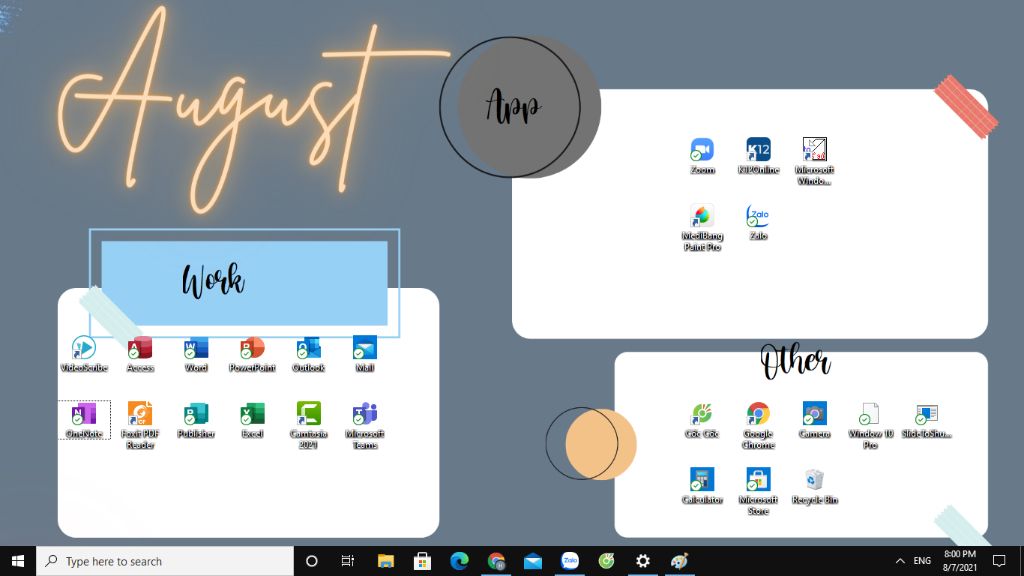Select the SlideToSho... desktop shortcut
This screenshot has width=1024, height=576.
click(926, 419)
